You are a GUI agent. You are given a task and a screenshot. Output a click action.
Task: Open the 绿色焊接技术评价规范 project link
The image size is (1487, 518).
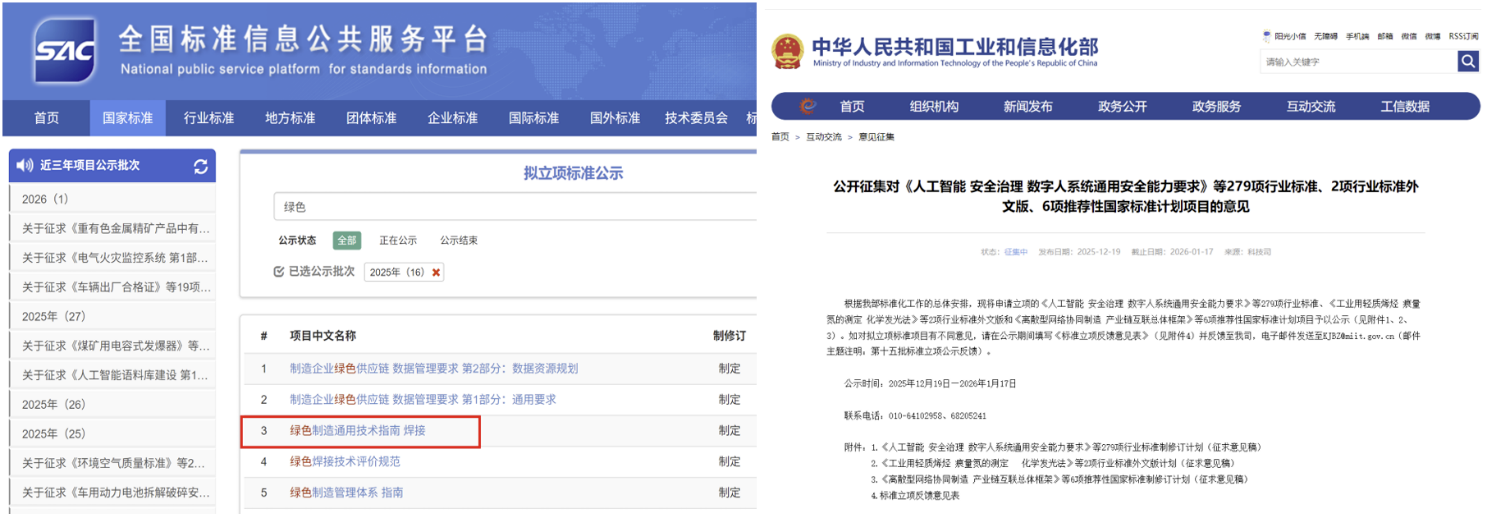pos(345,462)
